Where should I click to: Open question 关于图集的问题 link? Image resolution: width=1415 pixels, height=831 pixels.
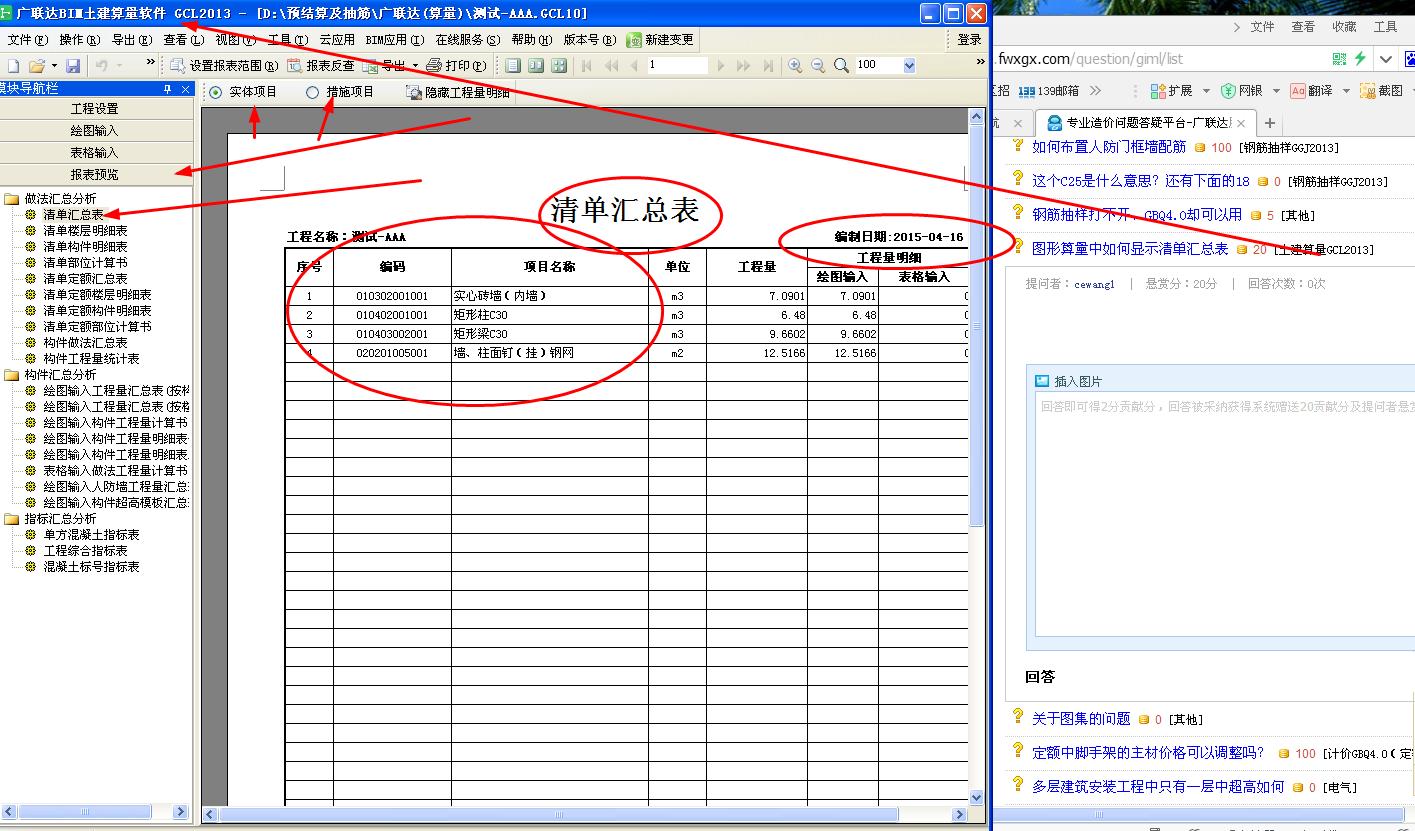[x=1081, y=719]
